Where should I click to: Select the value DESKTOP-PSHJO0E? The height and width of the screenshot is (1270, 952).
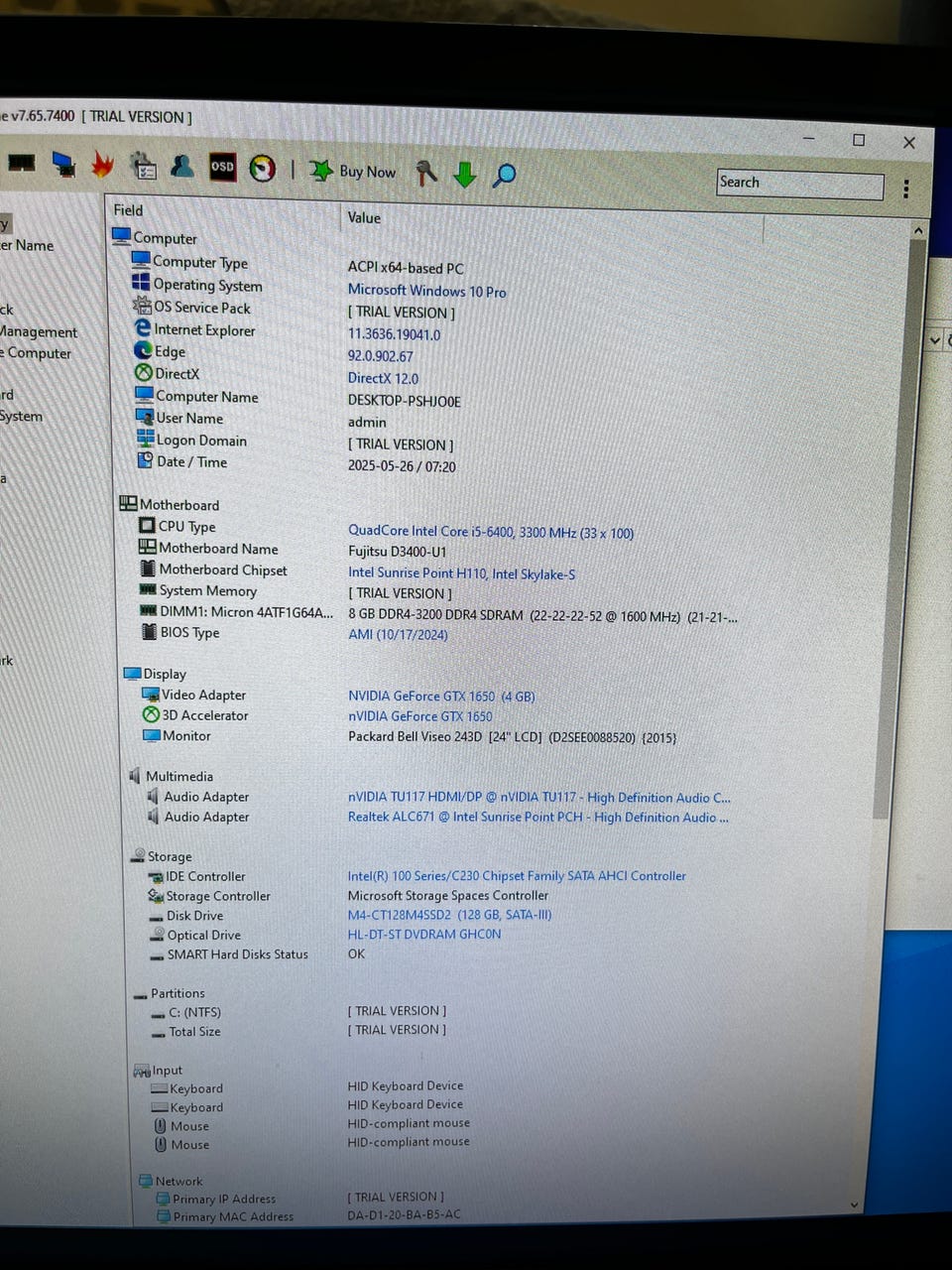pyautogui.click(x=404, y=401)
